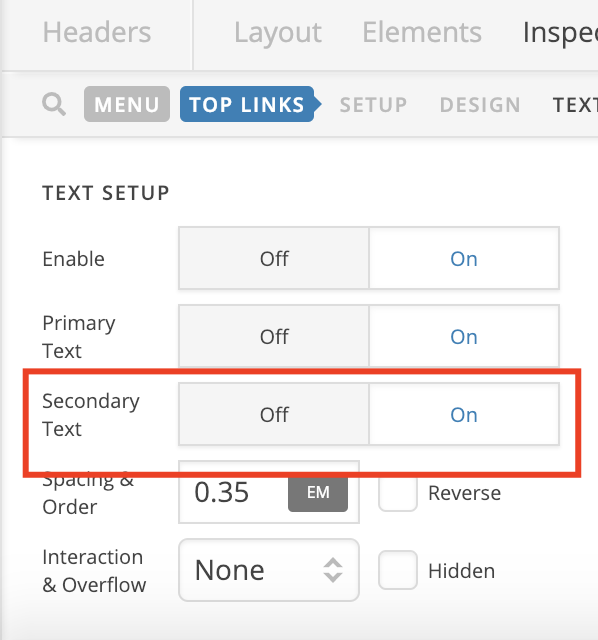This screenshot has width=598, height=640.
Task: Turn Enable setting Off
Action: tap(274, 258)
